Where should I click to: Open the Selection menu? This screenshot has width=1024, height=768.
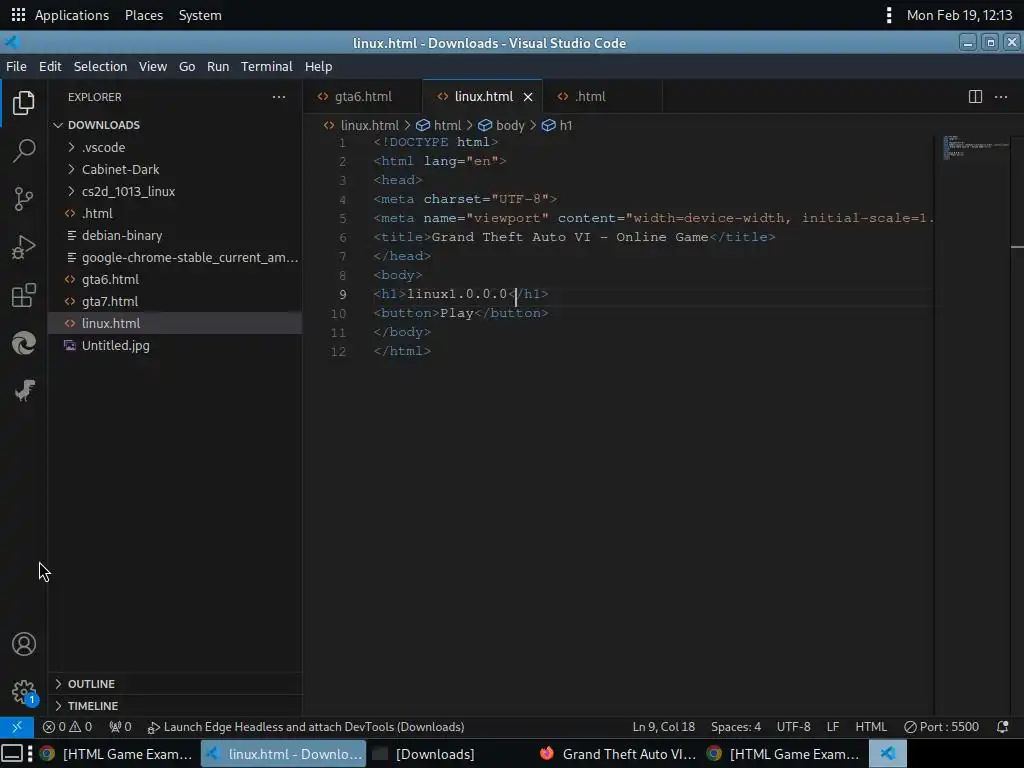click(100, 67)
